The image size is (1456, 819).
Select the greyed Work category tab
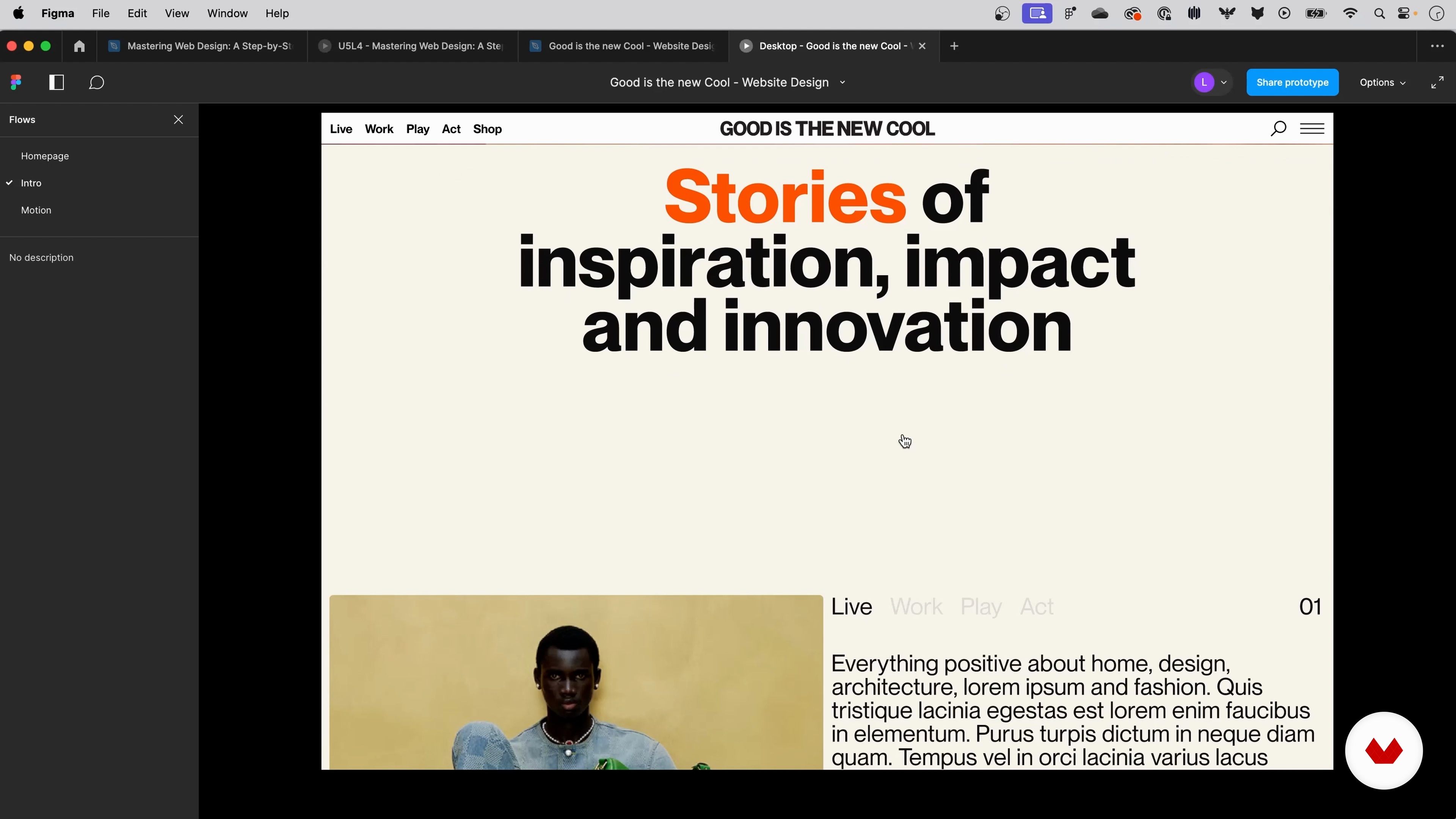(x=916, y=607)
